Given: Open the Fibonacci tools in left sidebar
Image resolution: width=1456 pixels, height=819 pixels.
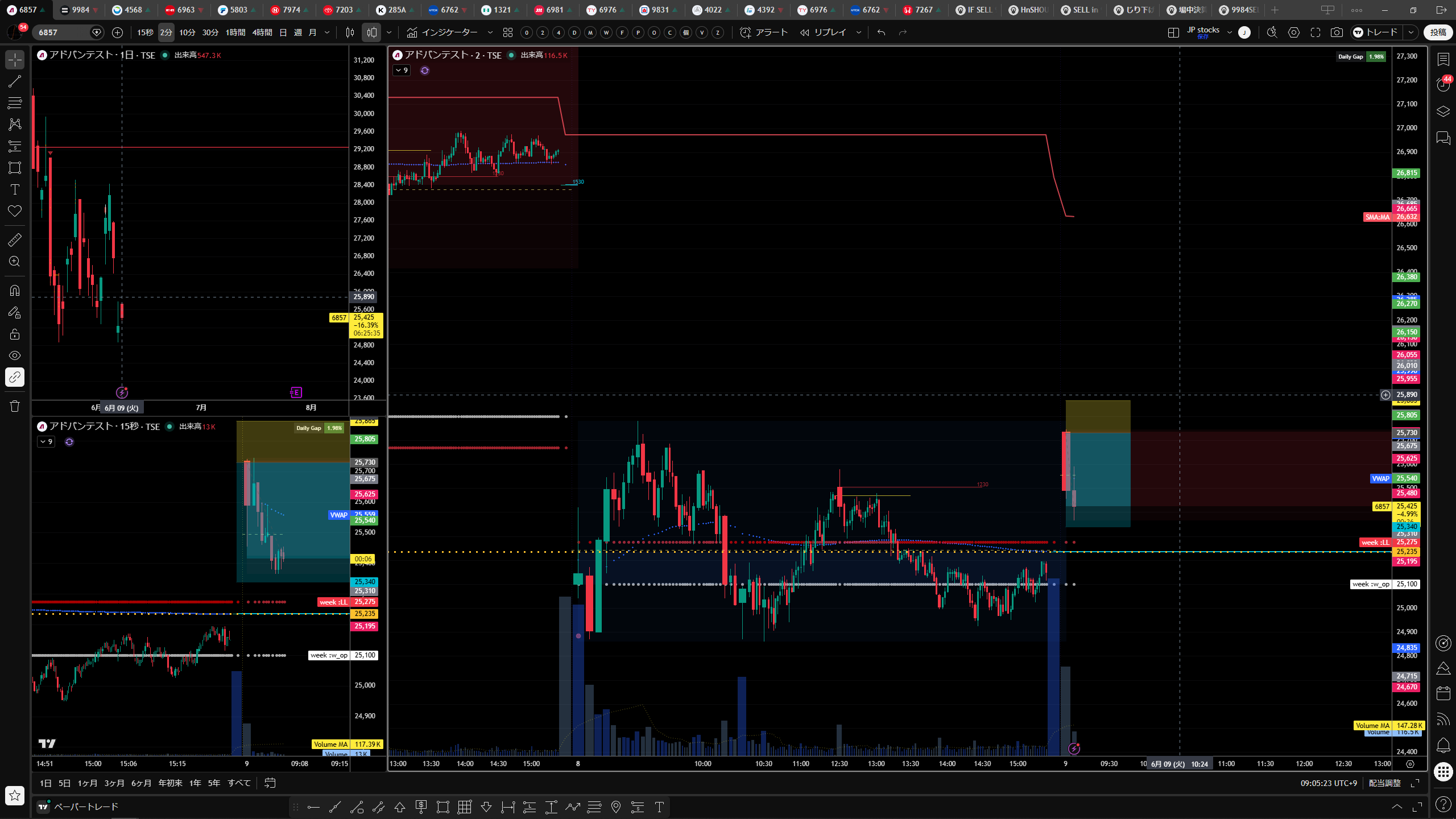Looking at the screenshot, I should click(15, 103).
